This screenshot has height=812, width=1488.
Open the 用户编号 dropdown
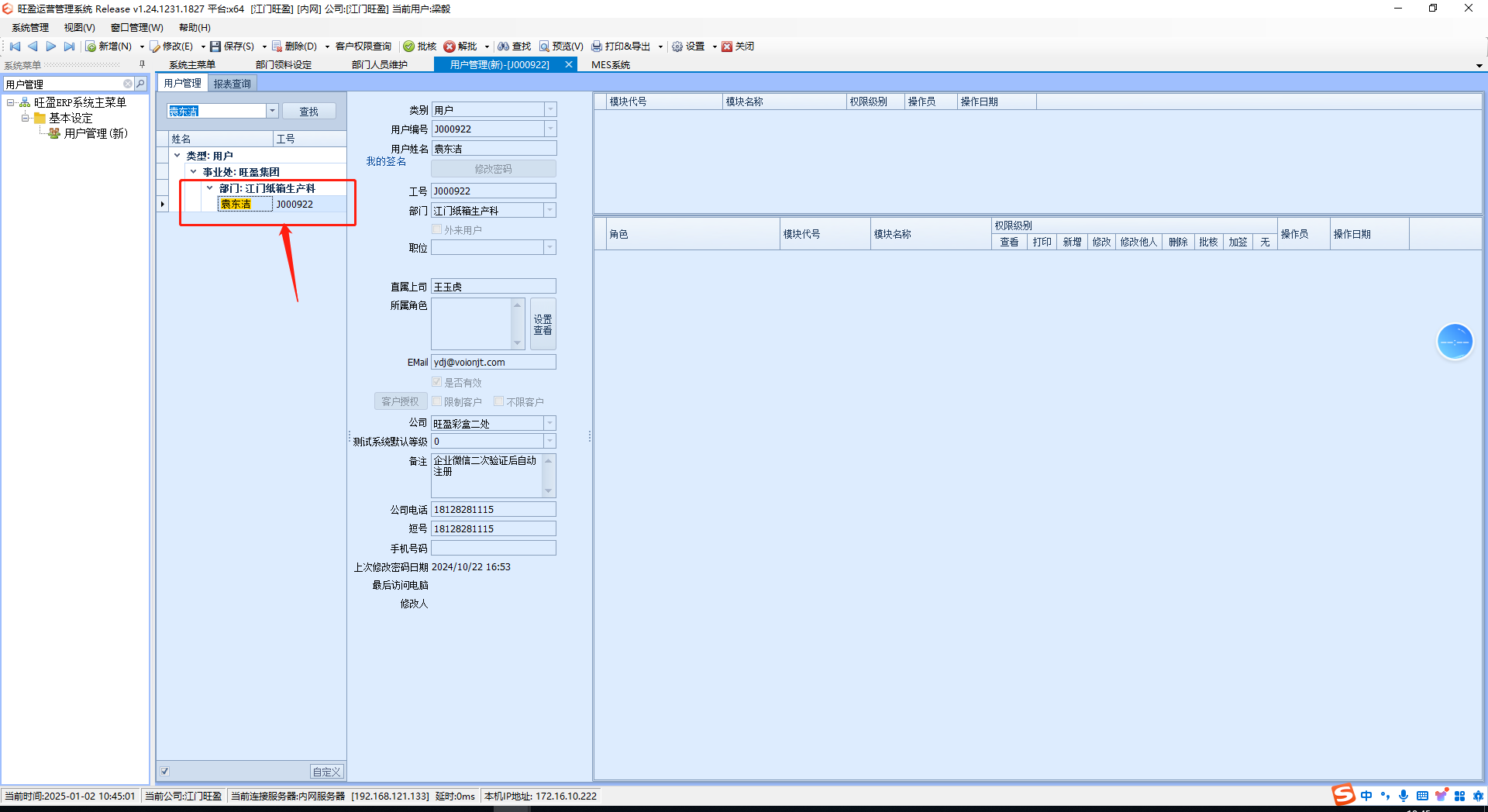(550, 129)
